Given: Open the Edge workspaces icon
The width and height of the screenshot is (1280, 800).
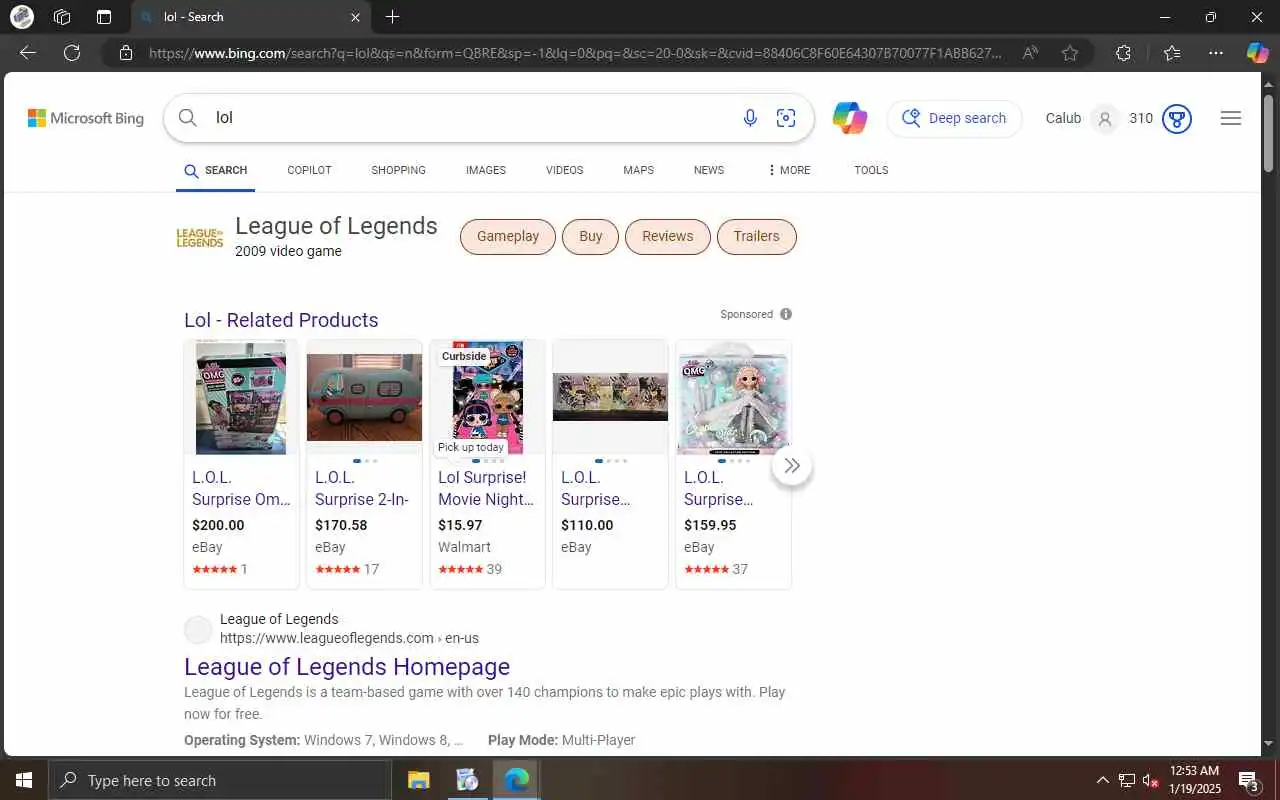Looking at the screenshot, I should coord(62,17).
